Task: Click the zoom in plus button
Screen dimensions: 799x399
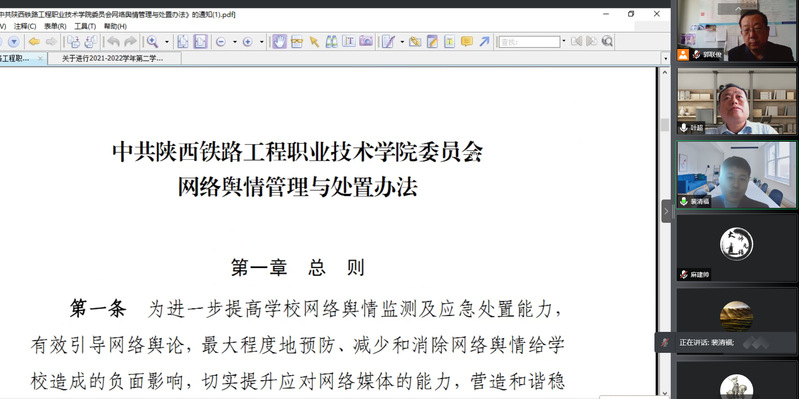Action: (248, 42)
